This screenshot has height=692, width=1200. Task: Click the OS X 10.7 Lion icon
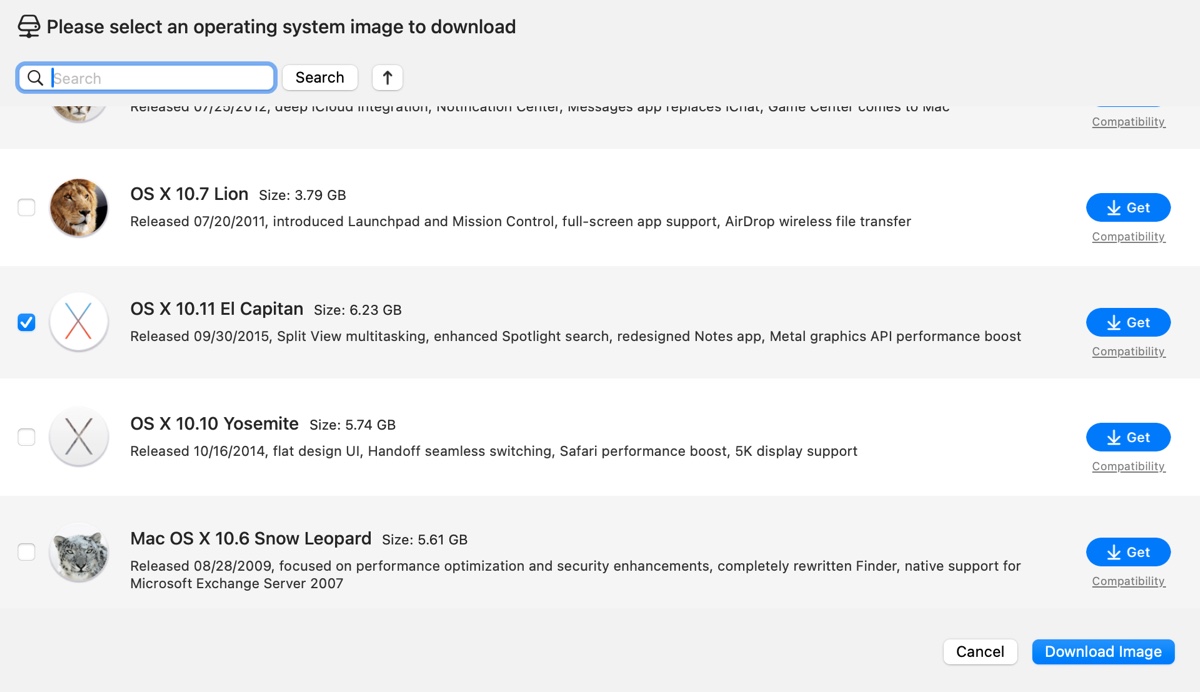pos(79,208)
